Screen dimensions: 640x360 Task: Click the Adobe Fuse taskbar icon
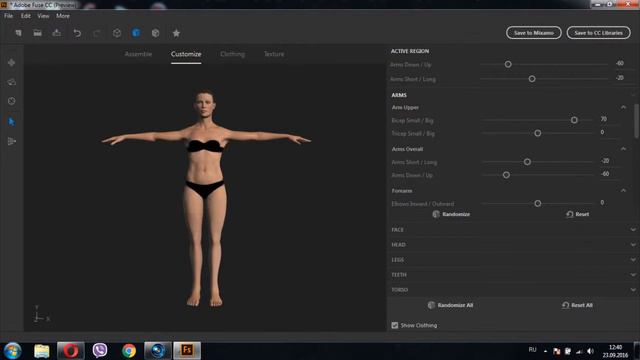point(187,351)
